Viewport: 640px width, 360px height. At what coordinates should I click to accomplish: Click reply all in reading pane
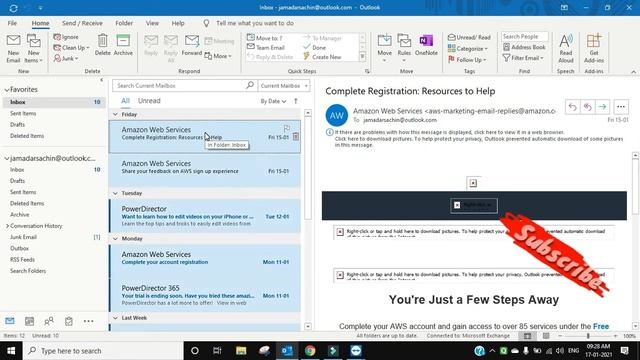click(587, 107)
